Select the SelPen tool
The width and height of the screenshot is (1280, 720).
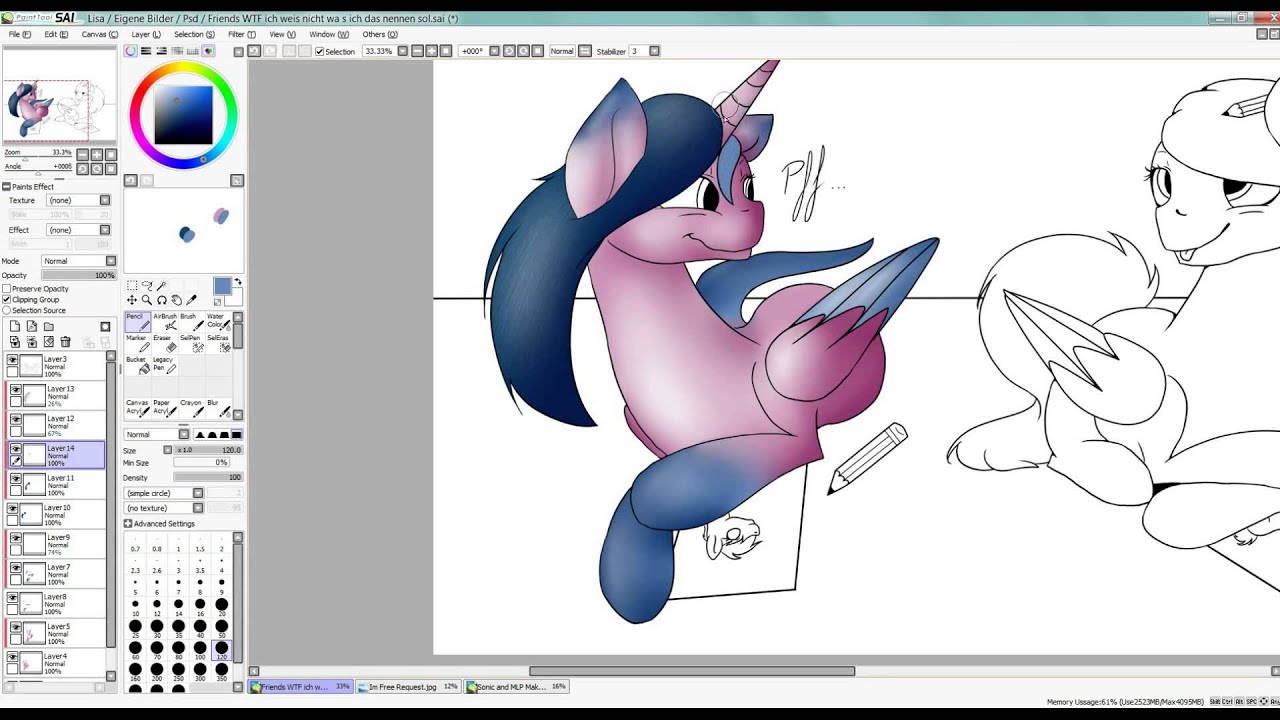[191, 344]
